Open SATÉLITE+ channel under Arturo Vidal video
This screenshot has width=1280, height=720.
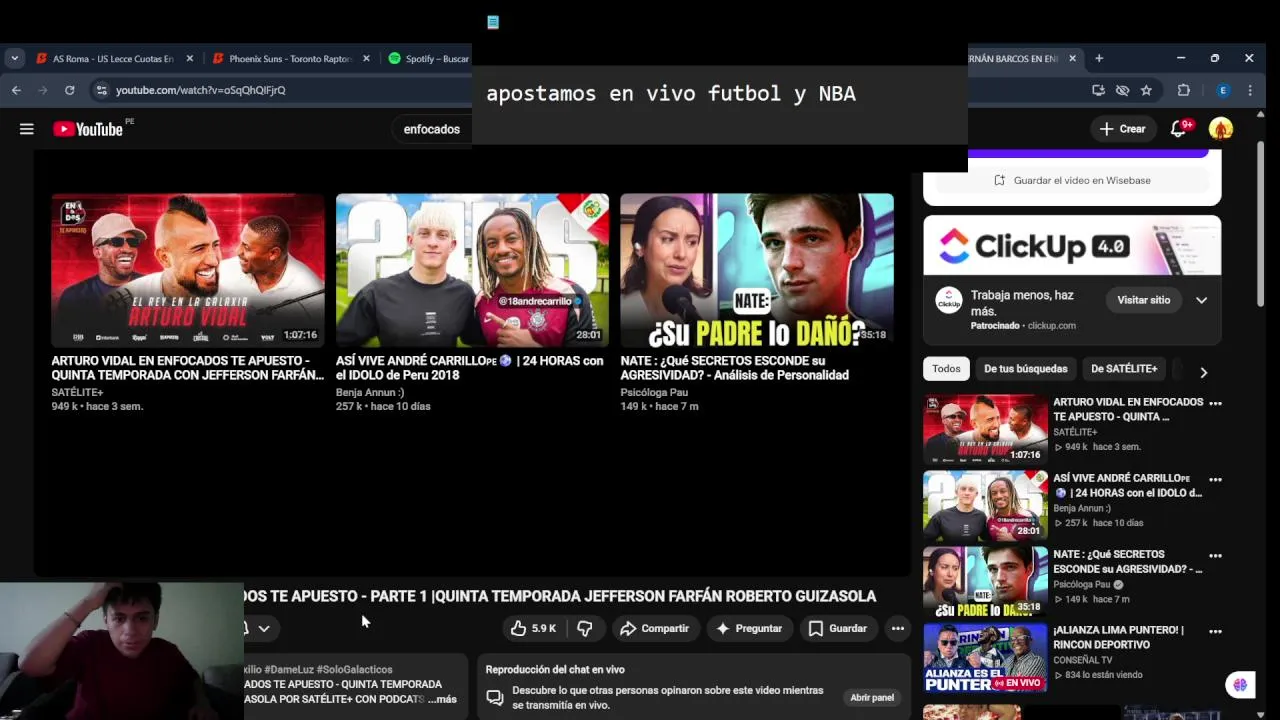77,393
